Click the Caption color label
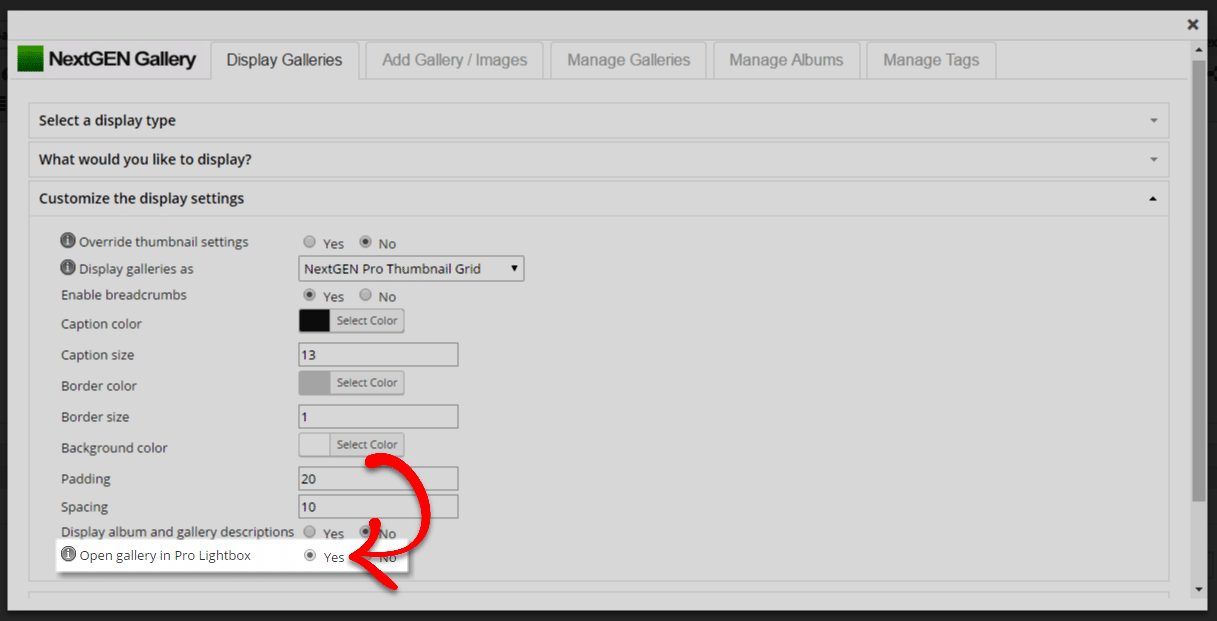Image resolution: width=1217 pixels, height=621 pixels. click(x=101, y=324)
